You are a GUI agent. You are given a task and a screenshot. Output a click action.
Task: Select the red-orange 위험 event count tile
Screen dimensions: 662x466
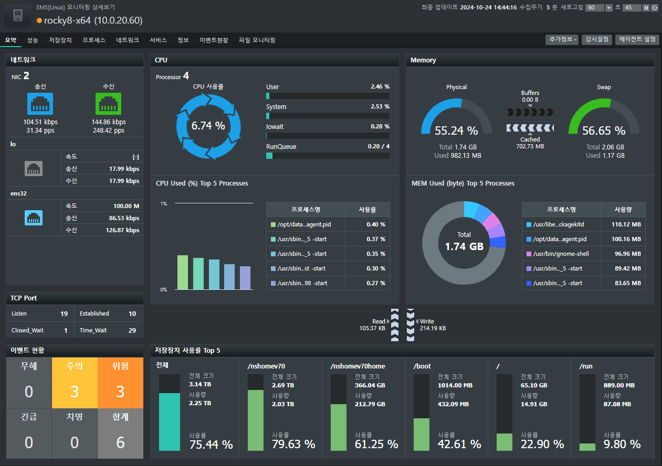[x=120, y=383]
